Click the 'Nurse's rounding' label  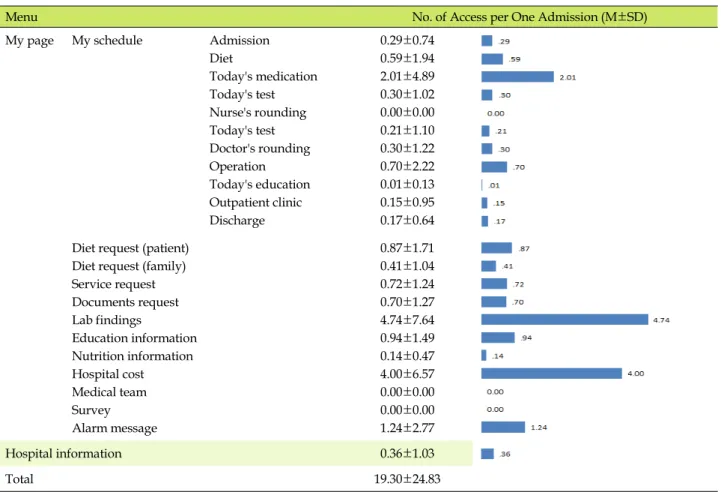point(258,113)
